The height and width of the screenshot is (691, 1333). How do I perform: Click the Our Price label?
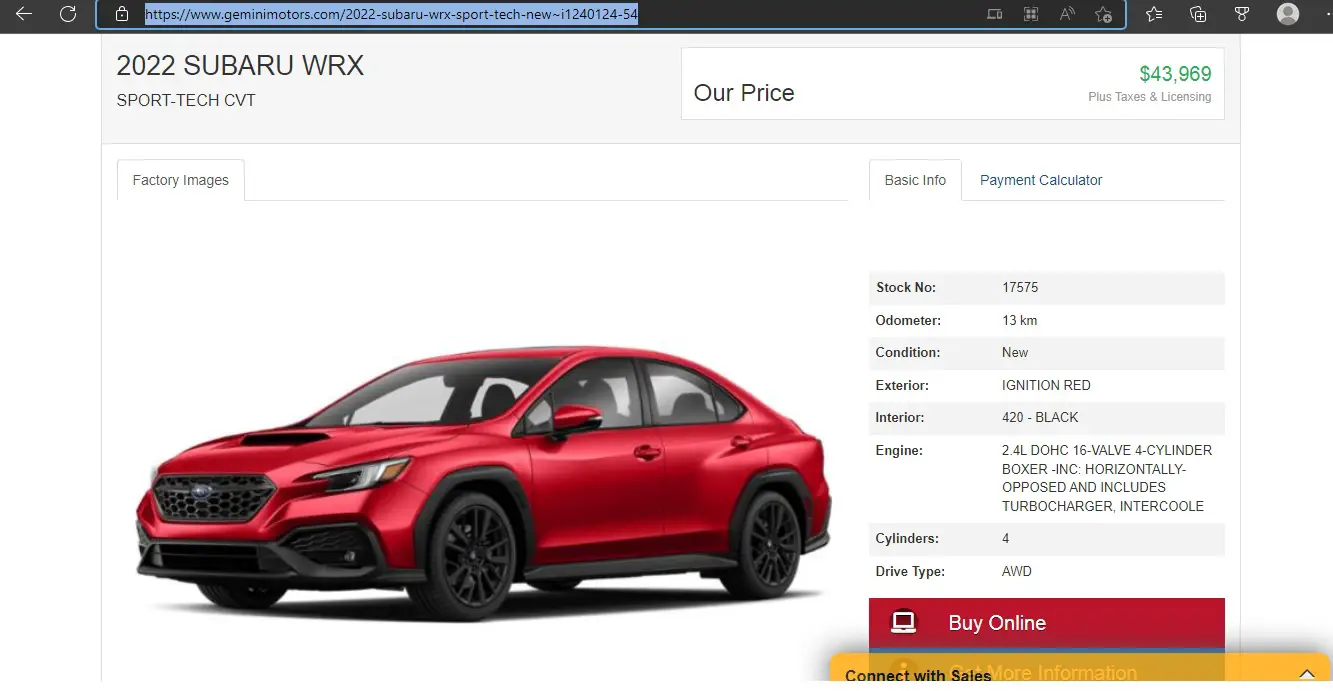744,93
